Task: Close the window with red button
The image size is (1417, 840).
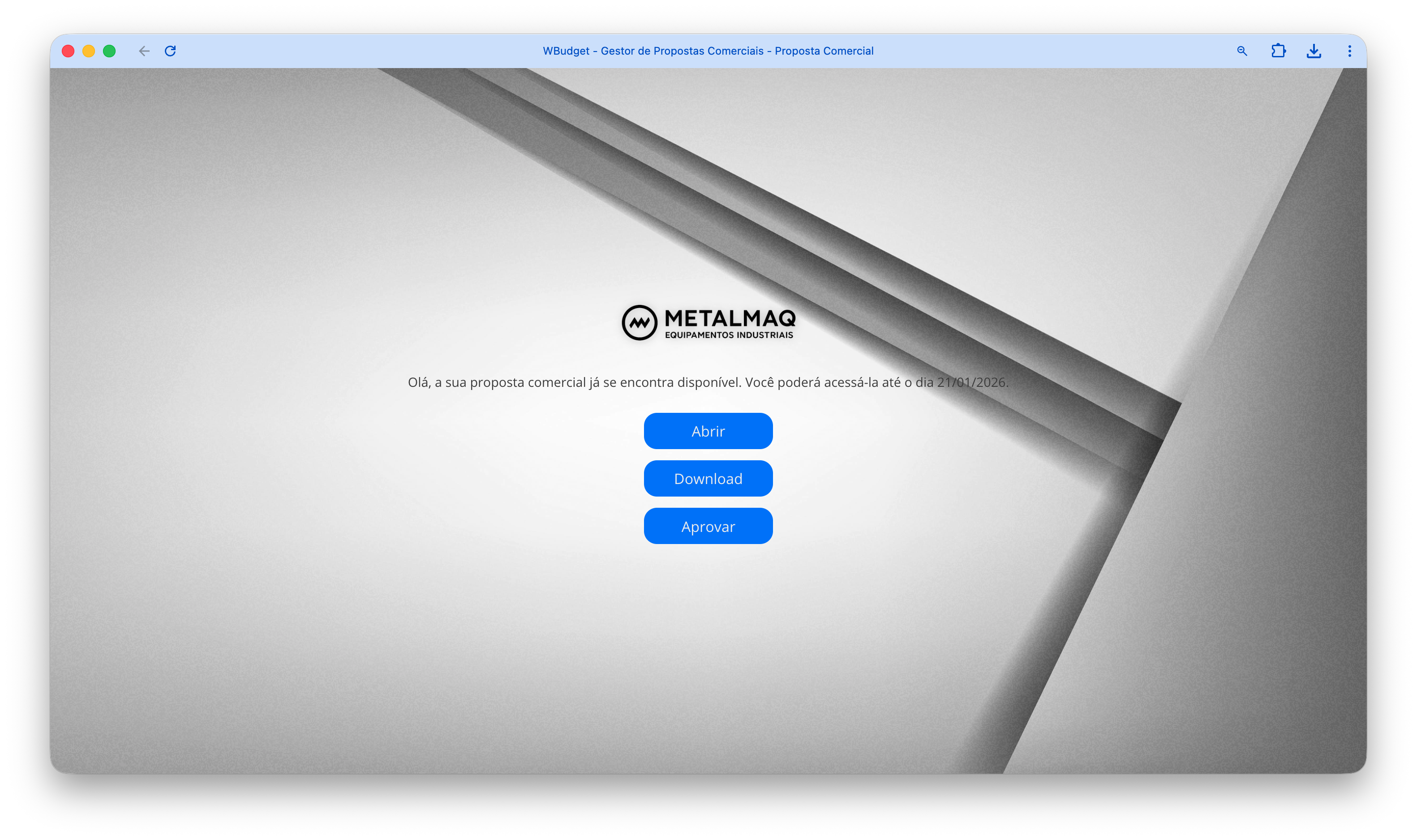Action: coord(68,51)
